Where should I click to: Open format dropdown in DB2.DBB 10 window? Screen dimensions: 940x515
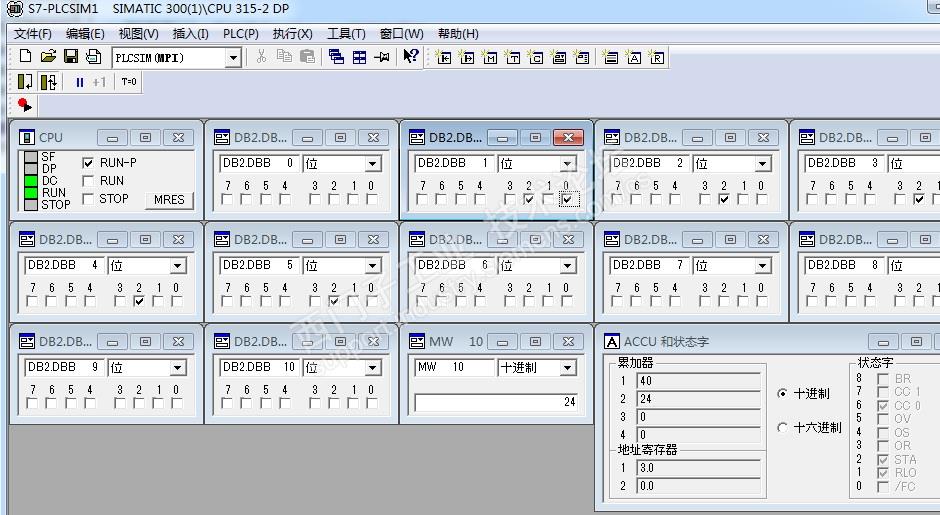[372, 368]
